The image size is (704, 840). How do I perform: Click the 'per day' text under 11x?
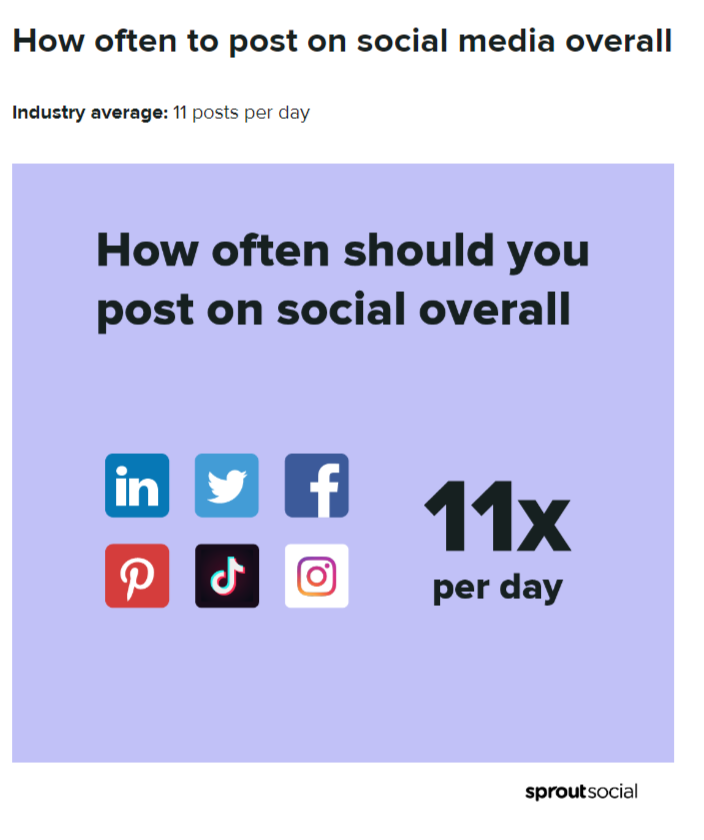(498, 589)
